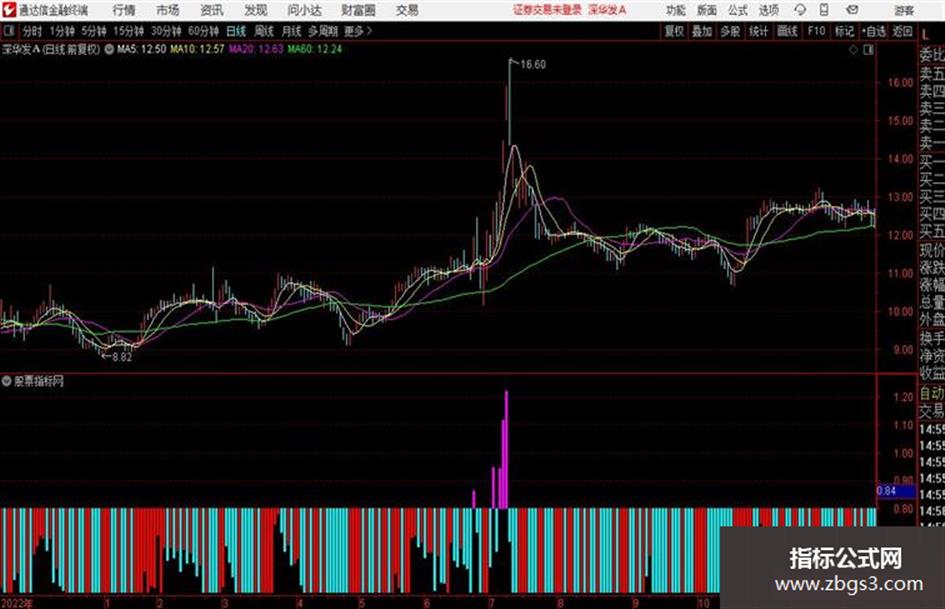Open the 行情 menu
The height and width of the screenshot is (609, 945).
pos(124,10)
